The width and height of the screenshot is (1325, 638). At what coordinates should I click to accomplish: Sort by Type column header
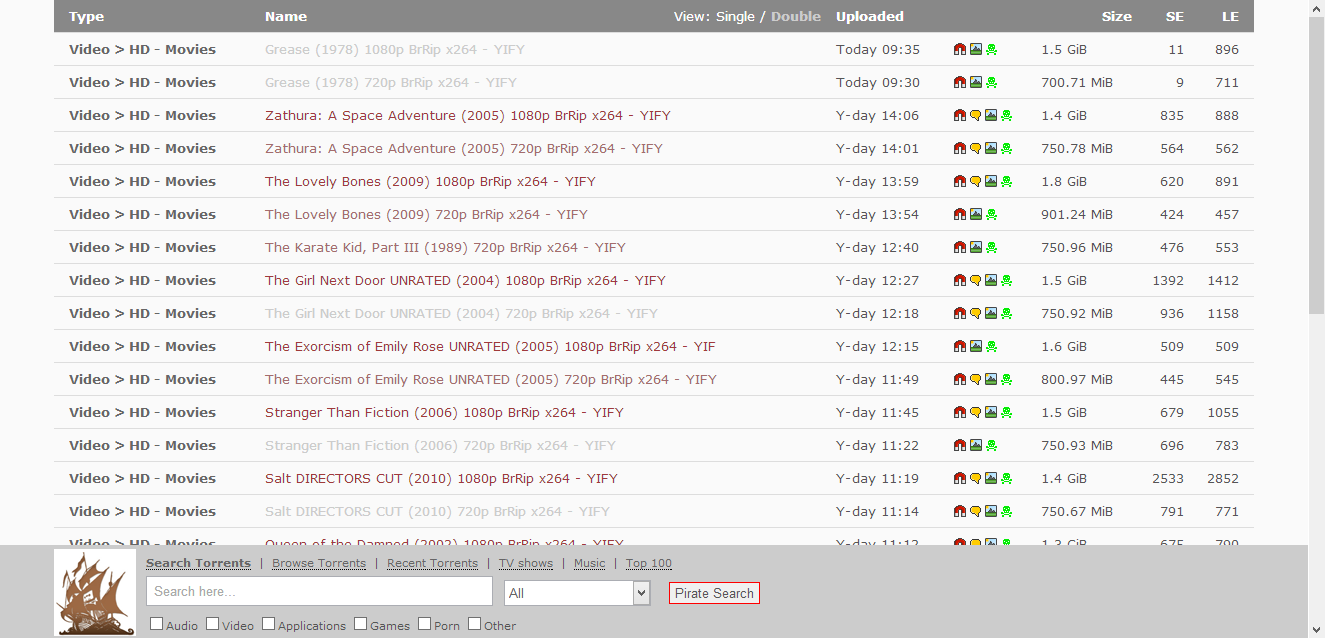pyautogui.click(x=86, y=16)
